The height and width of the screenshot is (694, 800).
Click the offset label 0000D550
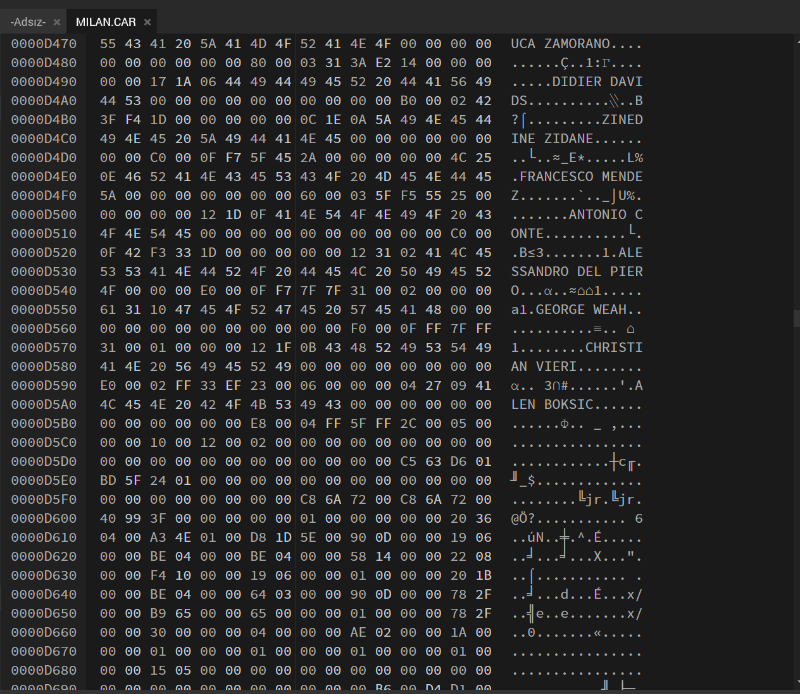(44, 309)
